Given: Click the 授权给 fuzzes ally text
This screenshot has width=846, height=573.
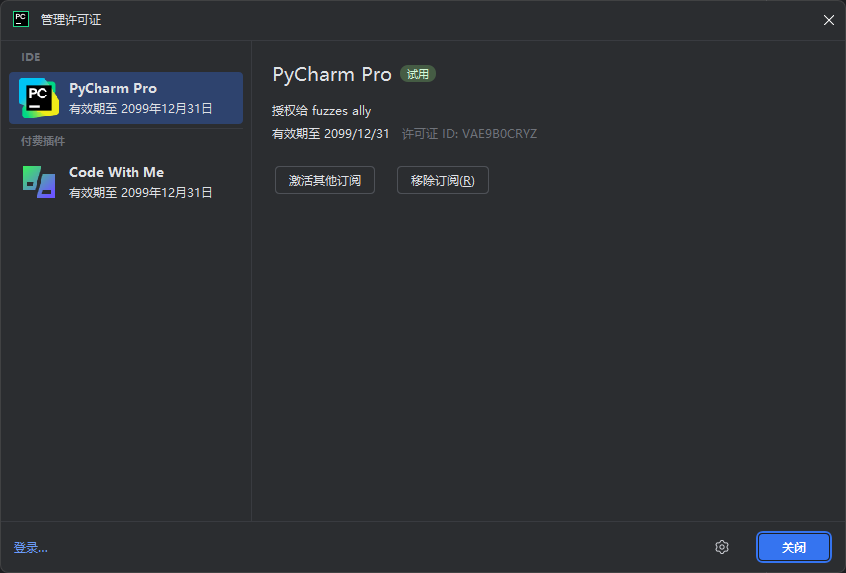Looking at the screenshot, I should click(322, 111).
